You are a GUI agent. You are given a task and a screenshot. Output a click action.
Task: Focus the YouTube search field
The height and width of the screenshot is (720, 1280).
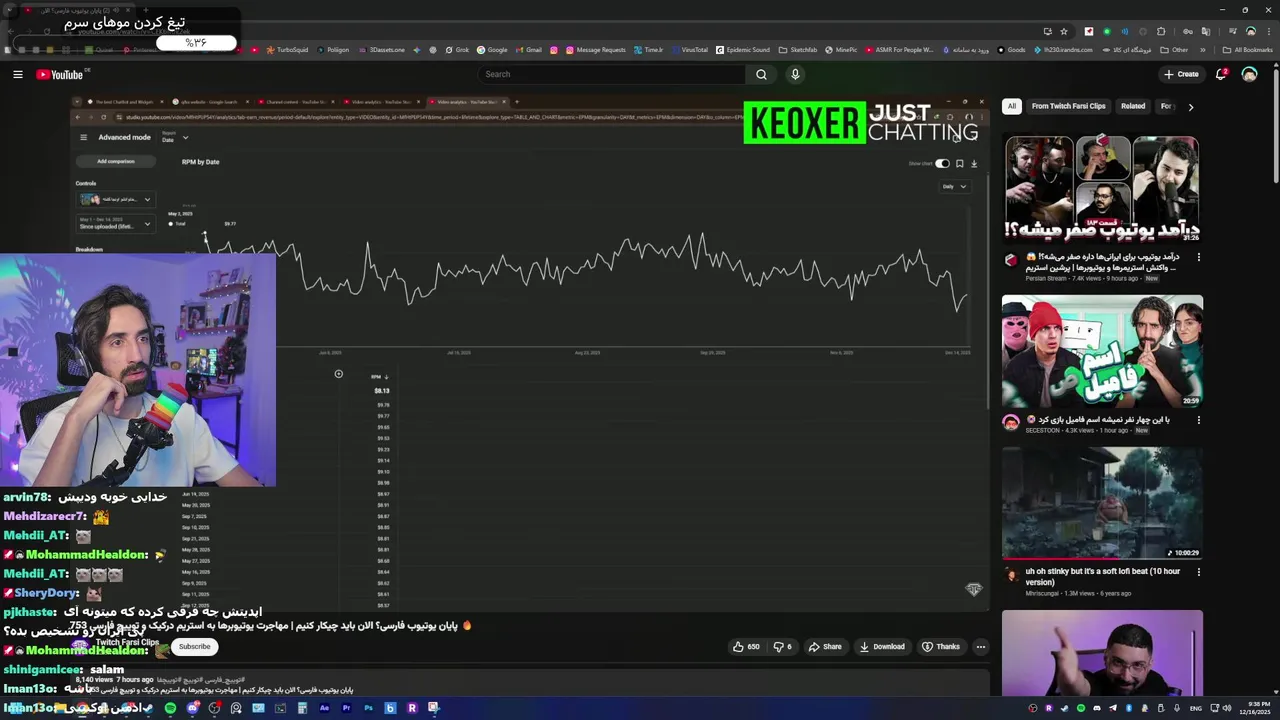coord(612,74)
